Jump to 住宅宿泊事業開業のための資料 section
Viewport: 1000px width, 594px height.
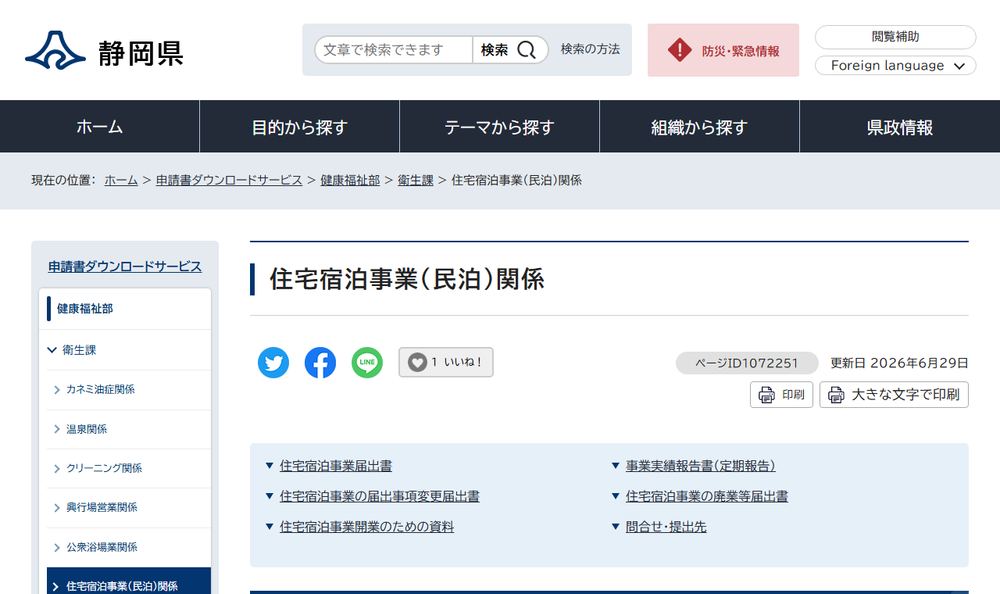point(367,527)
